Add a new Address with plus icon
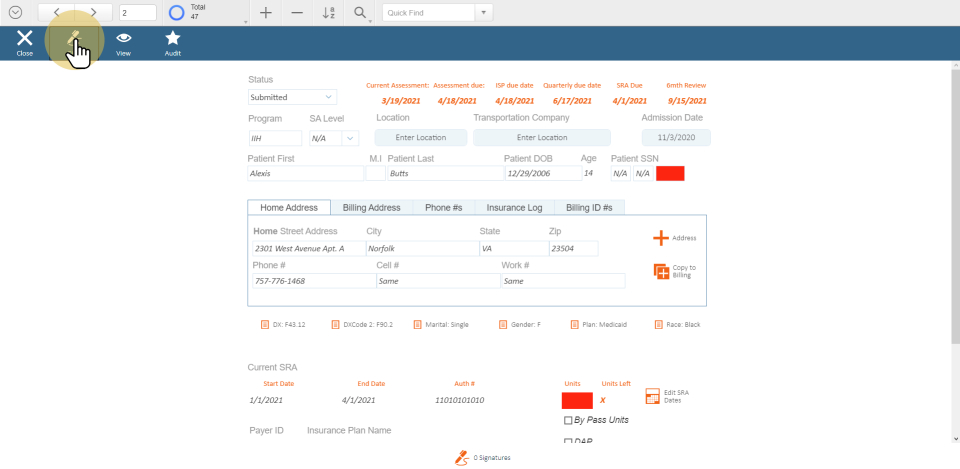 [661, 238]
